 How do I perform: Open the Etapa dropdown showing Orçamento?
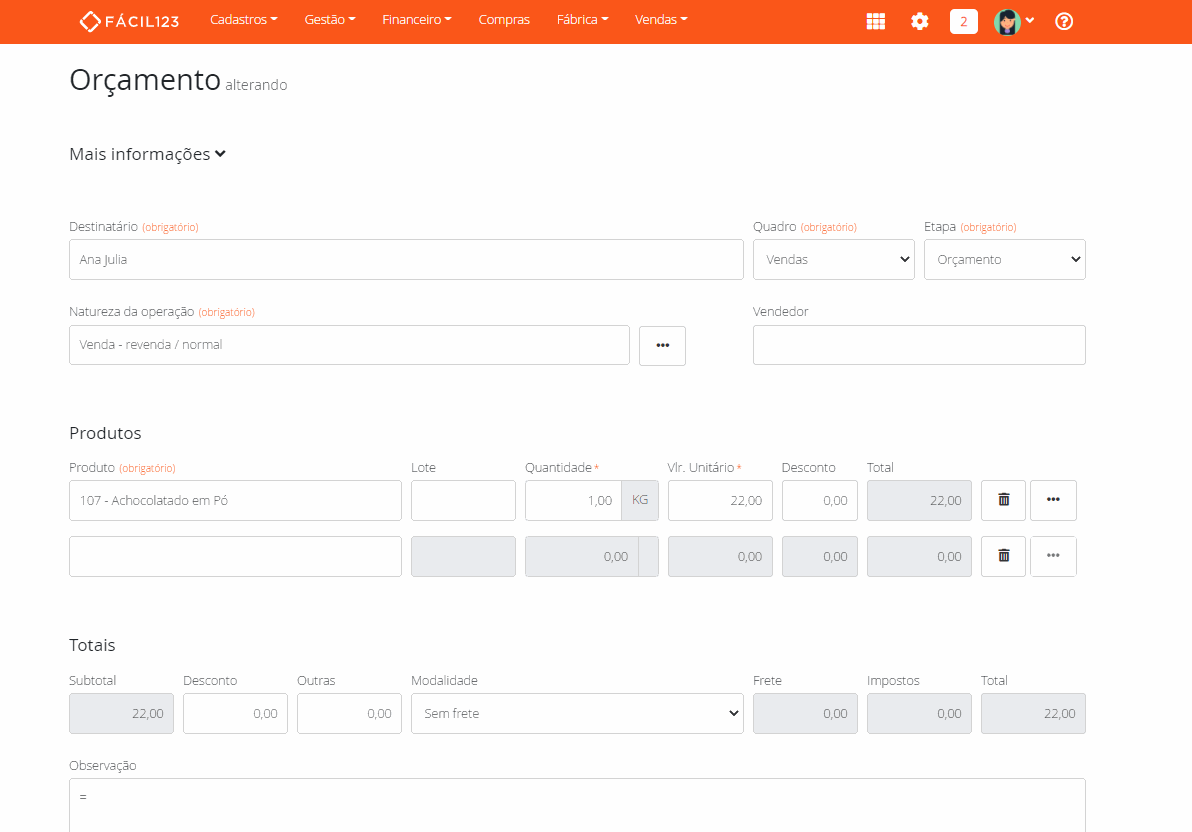[1004, 259]
